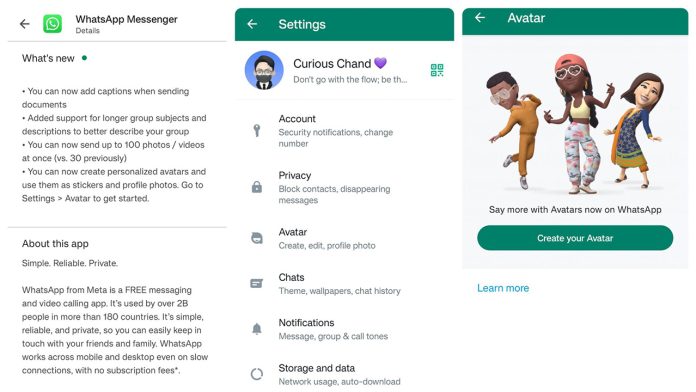This screenshot has height=392, width=696.
Task: Open Curious Chand profile picture
Action: click(x=264, y=70)
